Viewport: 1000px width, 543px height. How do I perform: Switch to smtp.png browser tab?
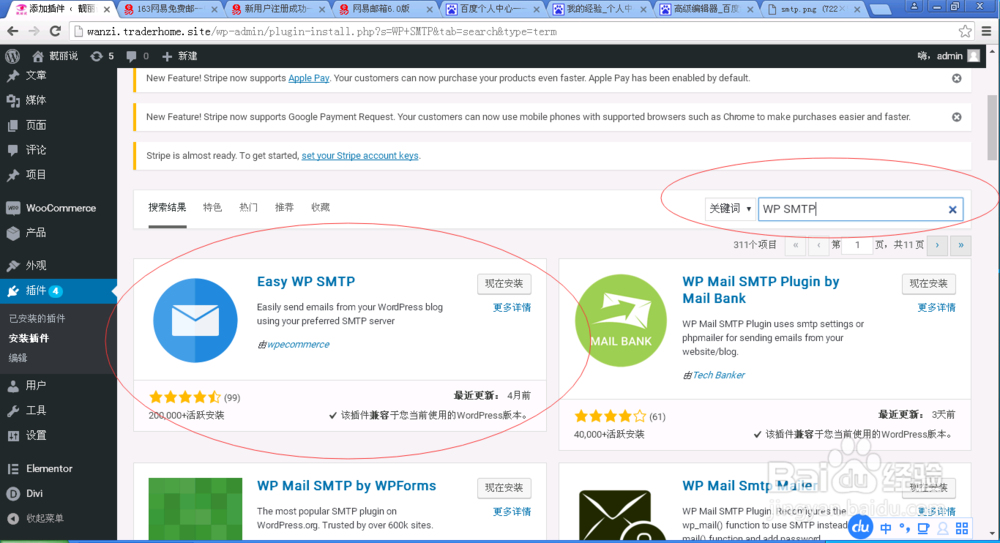click(814, 9)
